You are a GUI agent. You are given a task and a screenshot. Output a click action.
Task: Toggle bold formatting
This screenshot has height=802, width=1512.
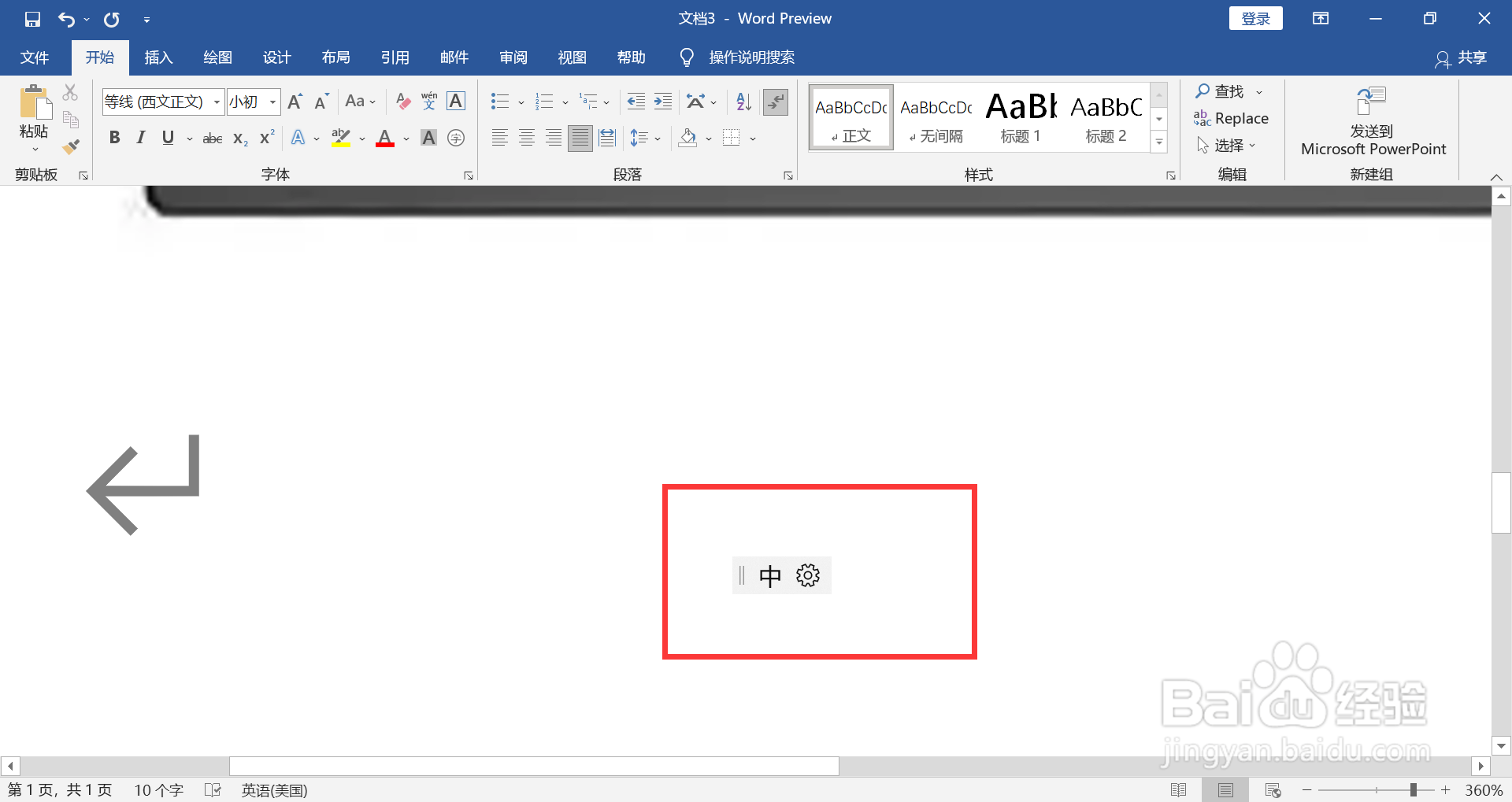tap(115, 139)
